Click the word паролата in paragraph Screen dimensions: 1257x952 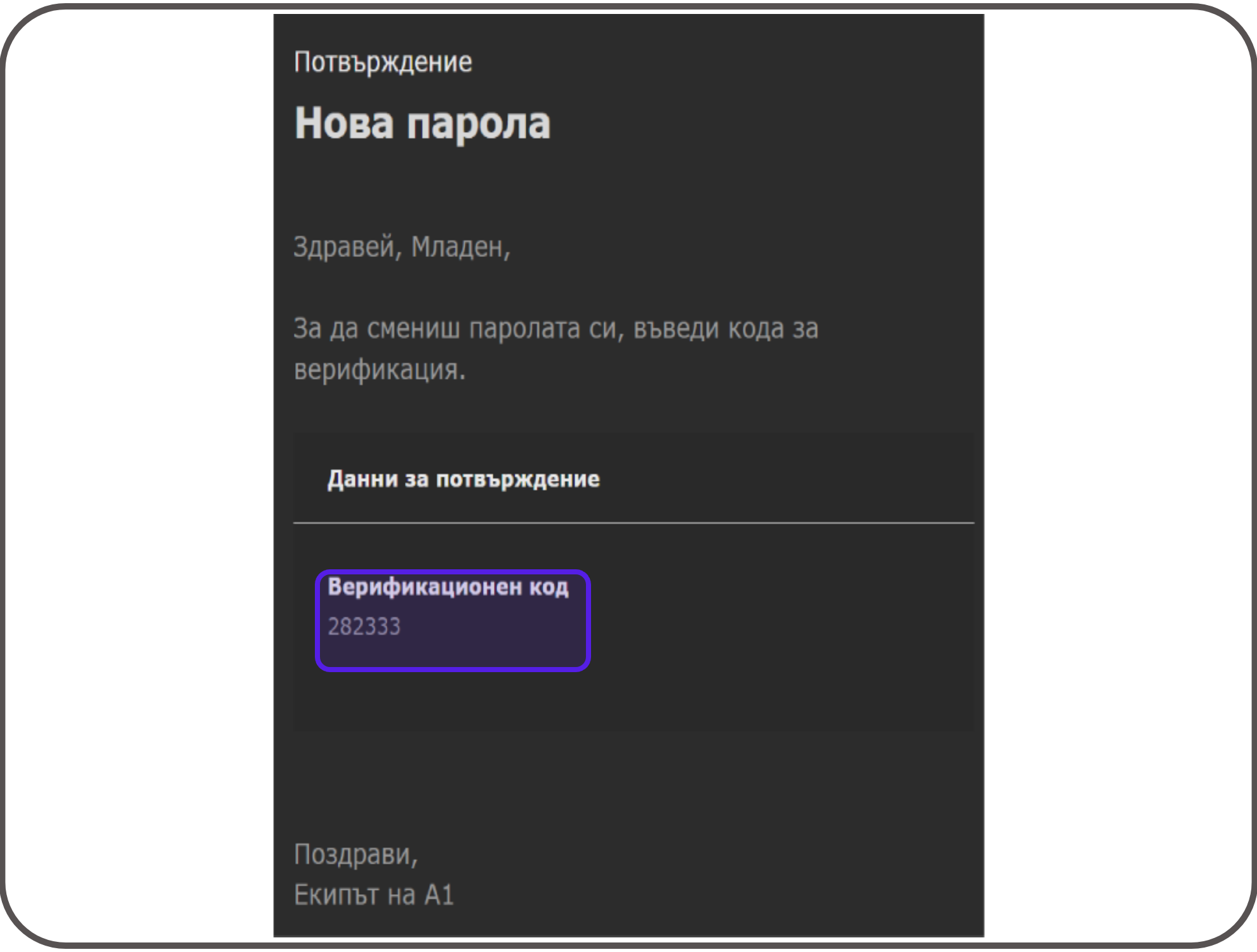524,329
